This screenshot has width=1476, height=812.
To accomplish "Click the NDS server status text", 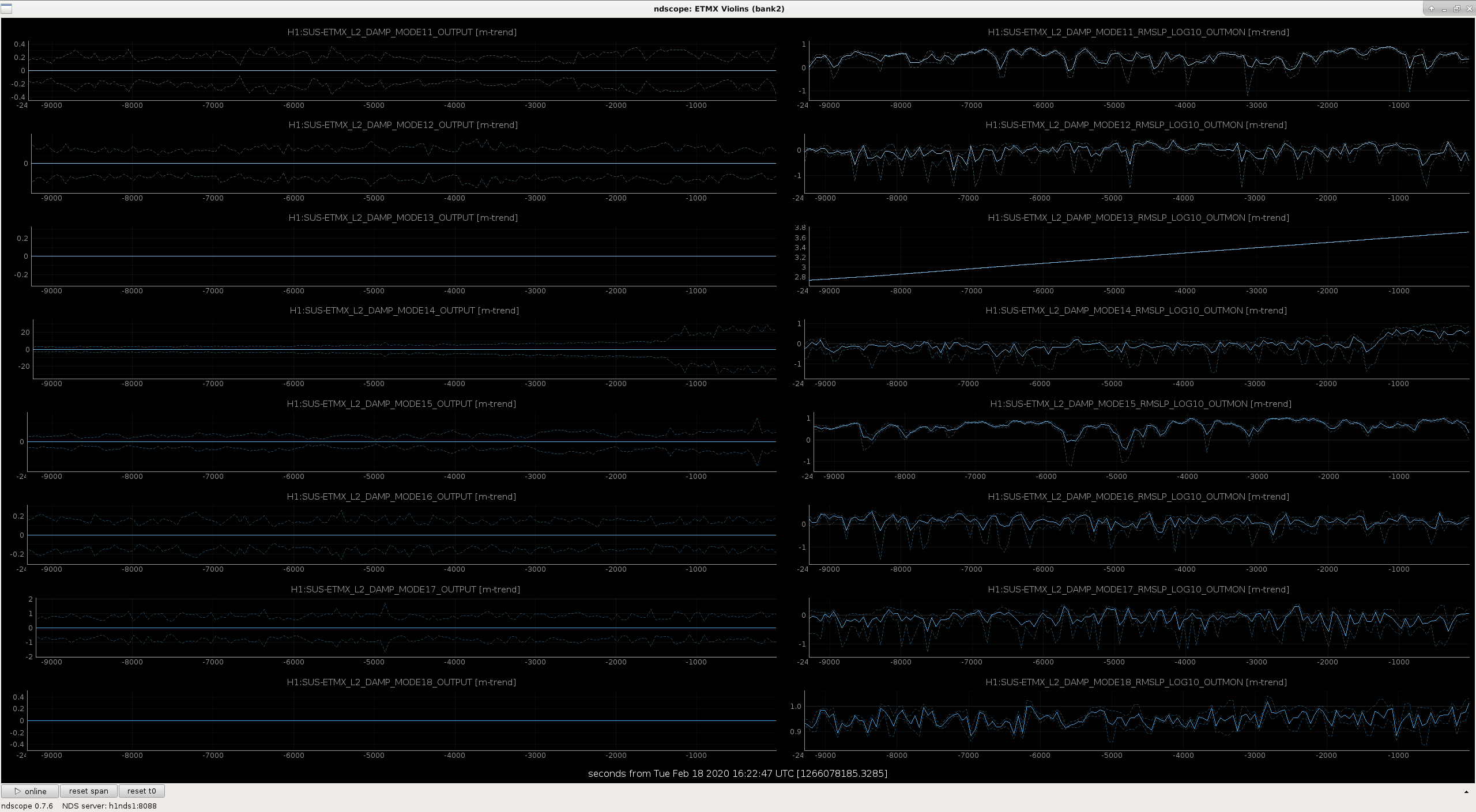I will click(x=110, y=806).
